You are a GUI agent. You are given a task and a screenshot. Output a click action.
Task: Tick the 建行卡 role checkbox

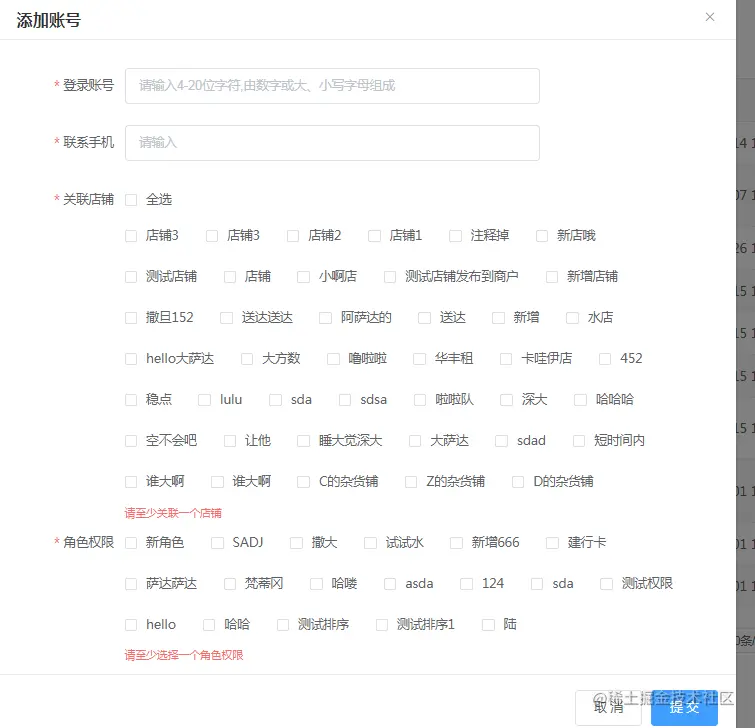click(x=552, y=543)
